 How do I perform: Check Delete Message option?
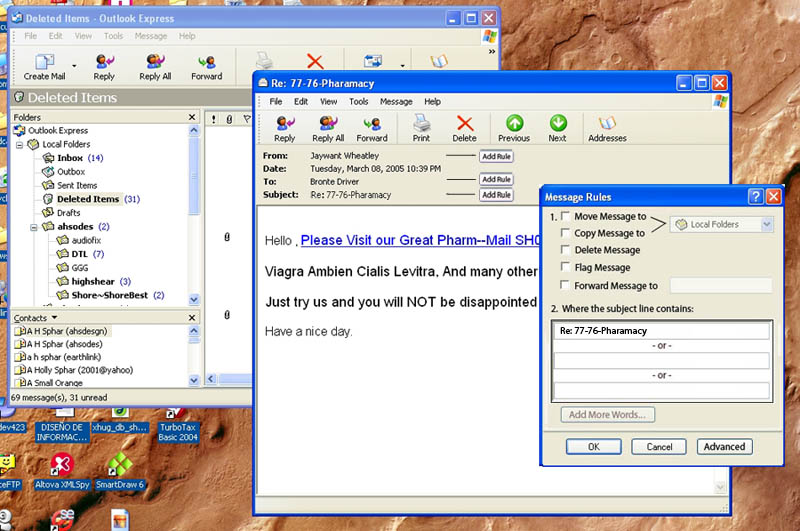click(x=565, y=249)
